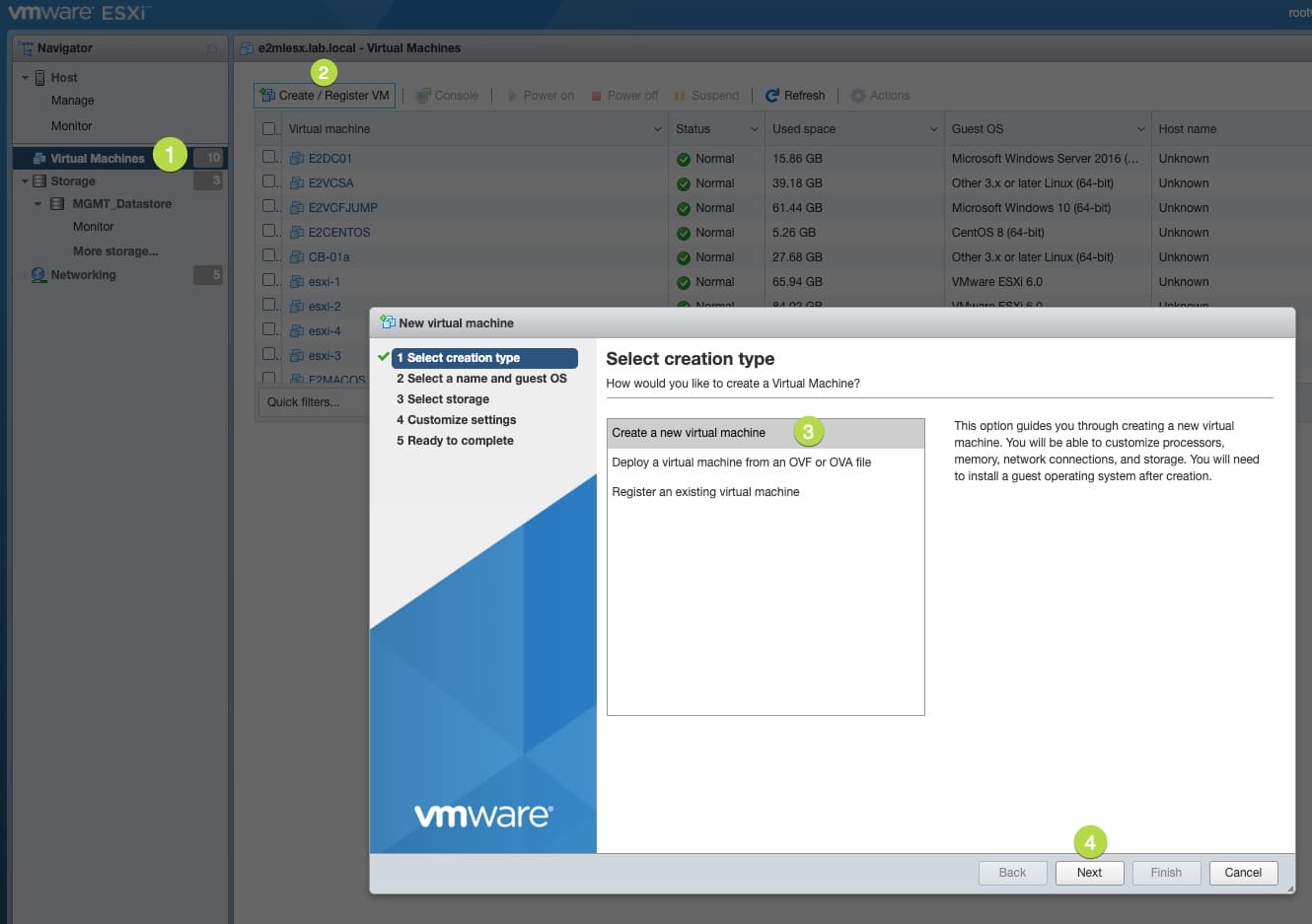
Task: Open More storage... in Navigator
Action: [x=115, y=251]
